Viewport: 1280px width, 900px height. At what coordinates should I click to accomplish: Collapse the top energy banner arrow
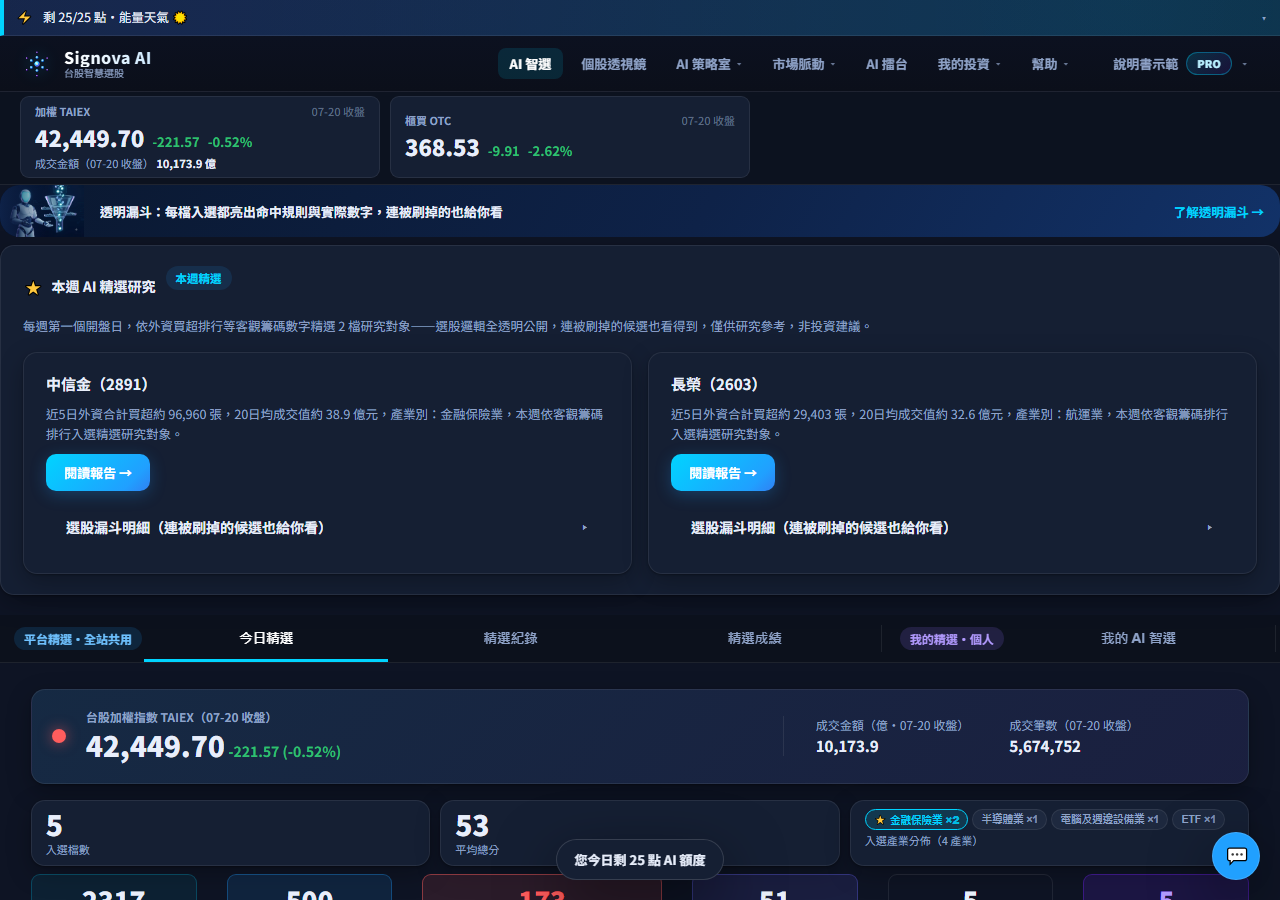(1264, 18)
